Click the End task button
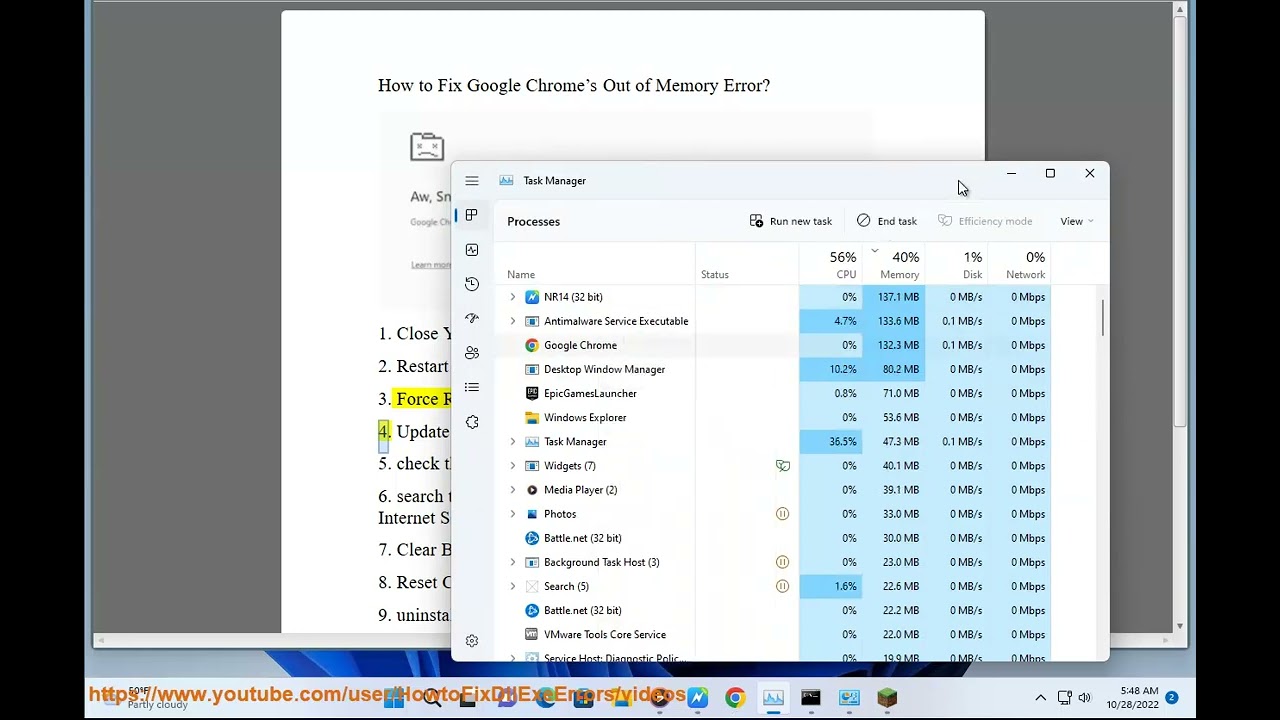Viewport: 1280px width, 720px height. tap(887, 221)
